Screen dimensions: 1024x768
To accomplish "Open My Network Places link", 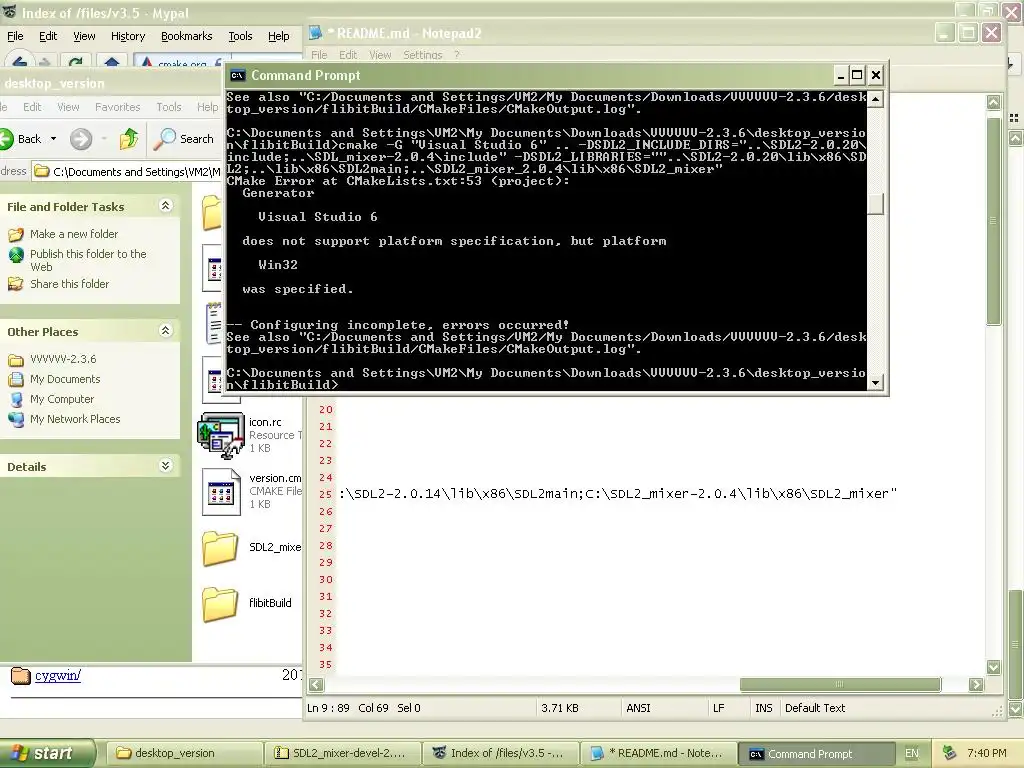I will [x=75, y=419].
